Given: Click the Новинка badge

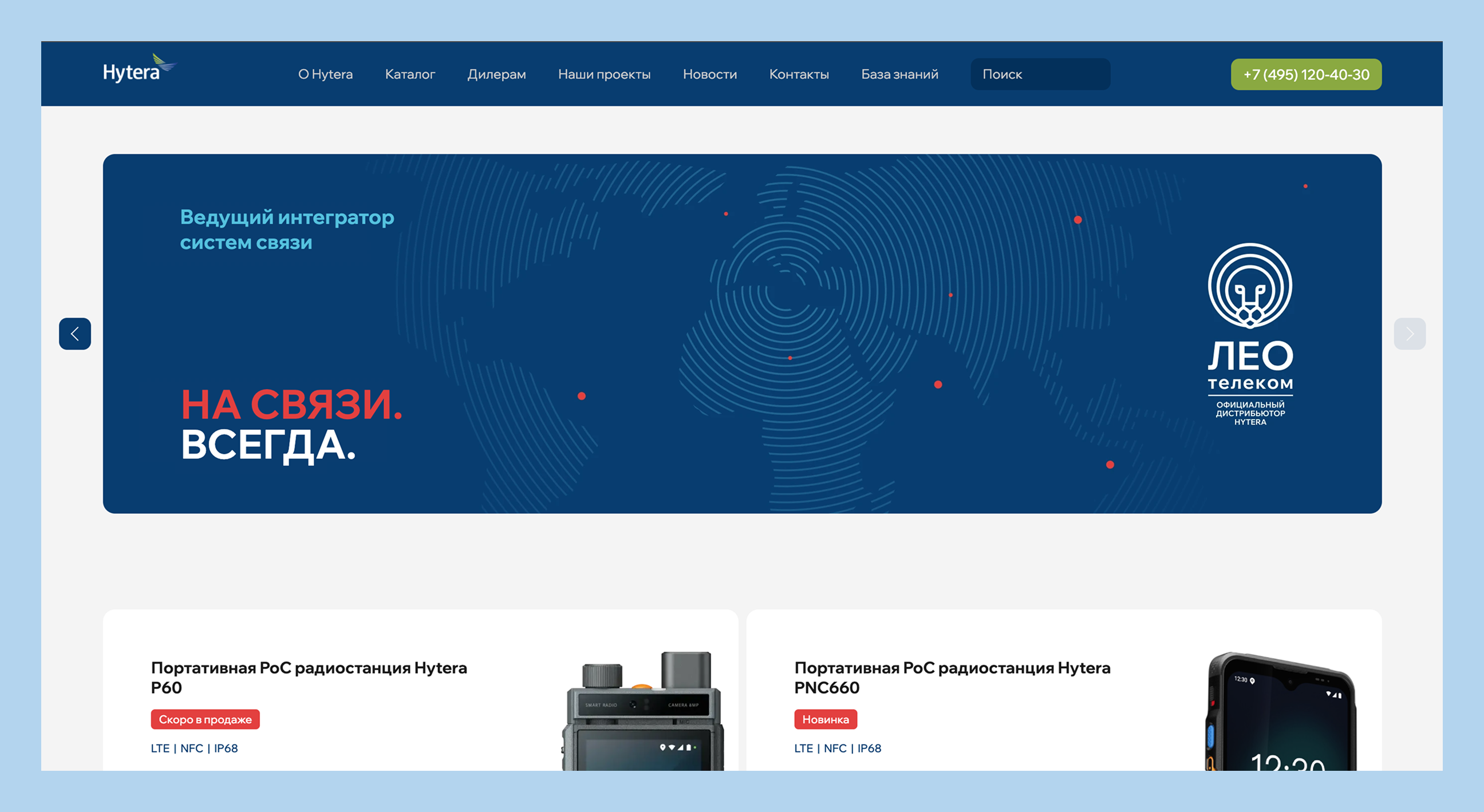Looking at the screenshot, I should click(826, 719).
